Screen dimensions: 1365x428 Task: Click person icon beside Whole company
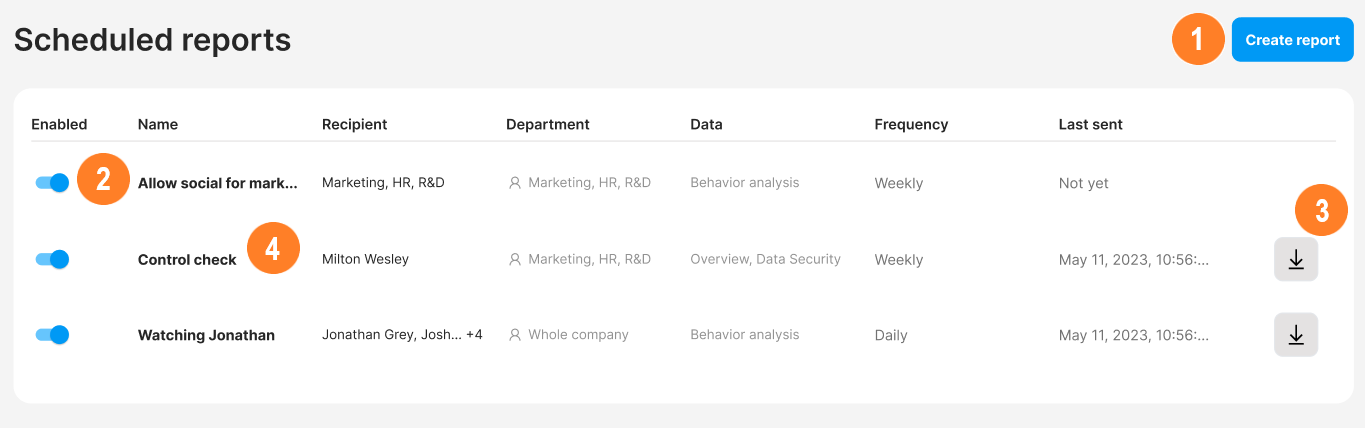pyautogui.click(x=515, y=335)
